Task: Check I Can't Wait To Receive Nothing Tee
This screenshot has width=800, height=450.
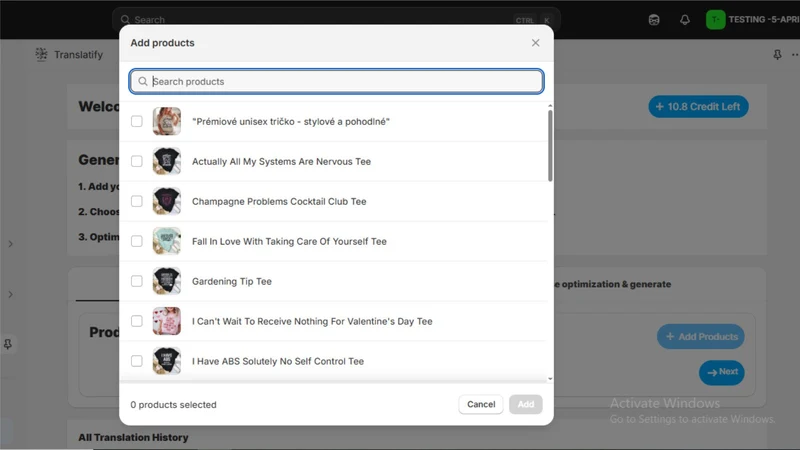Action: tap(137, 321)
